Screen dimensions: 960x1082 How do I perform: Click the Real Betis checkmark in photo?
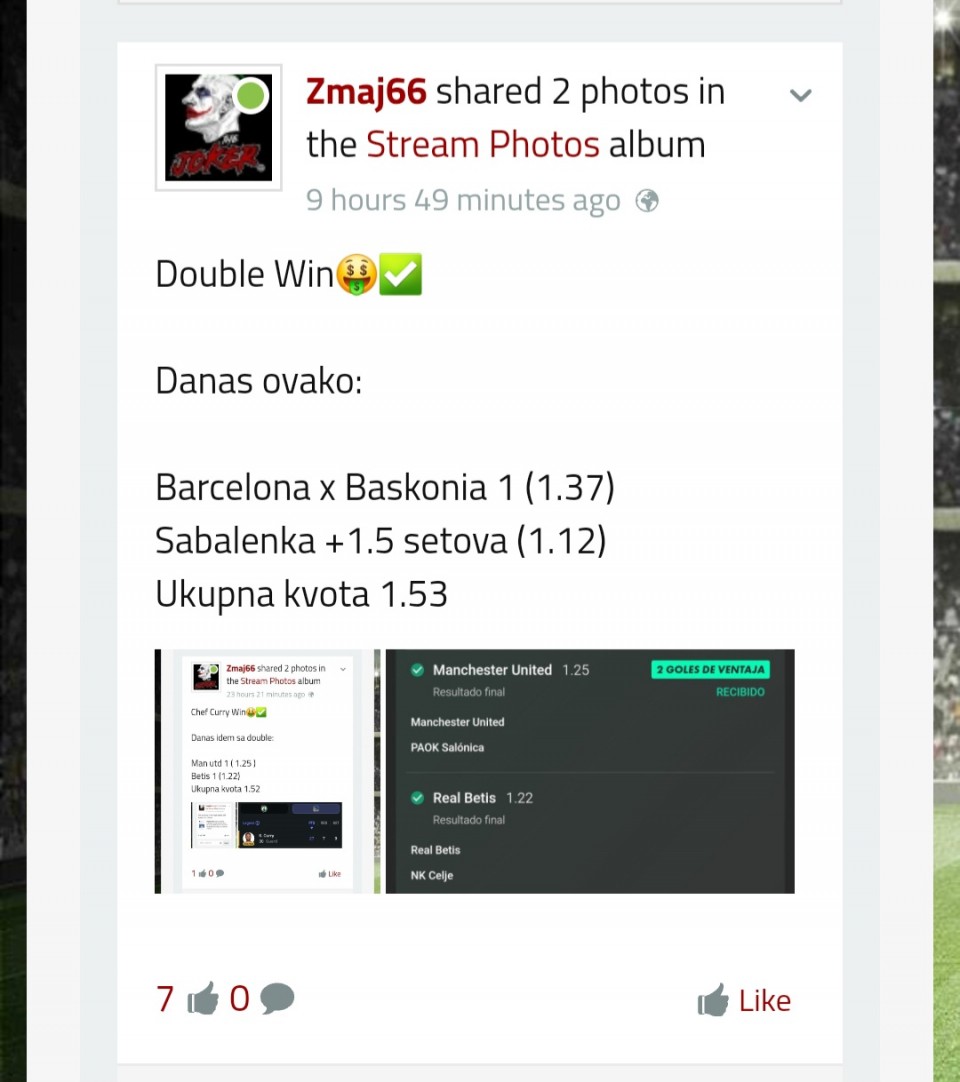[417, 798]
